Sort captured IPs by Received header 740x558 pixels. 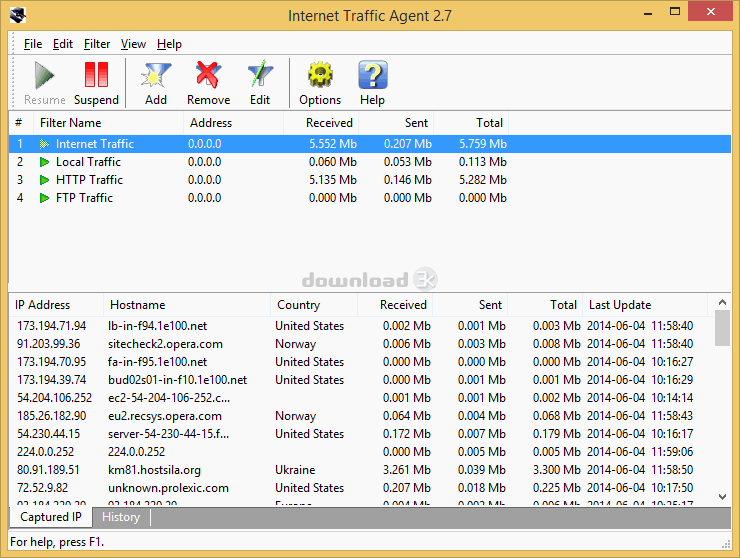395,305
